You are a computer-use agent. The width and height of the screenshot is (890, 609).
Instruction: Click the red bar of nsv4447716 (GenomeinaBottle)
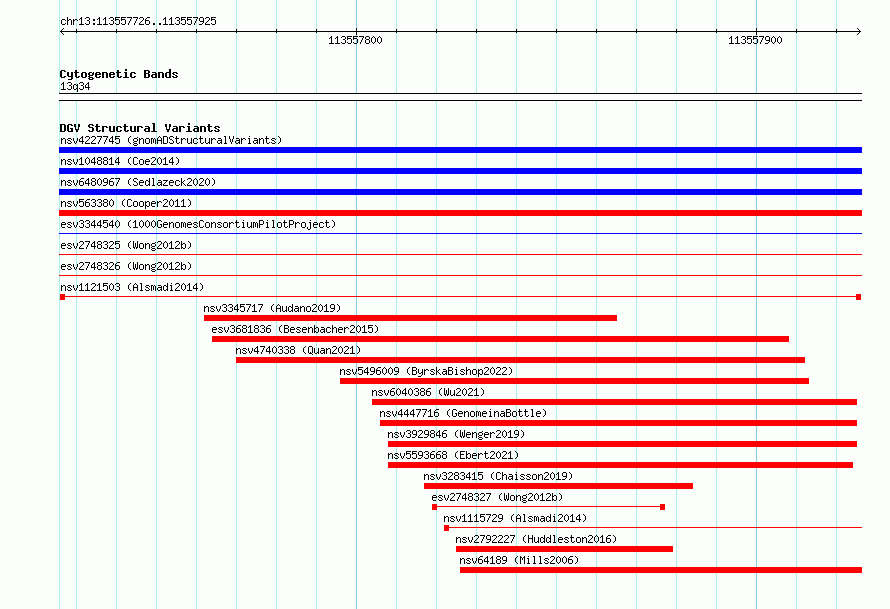(619, 423)
